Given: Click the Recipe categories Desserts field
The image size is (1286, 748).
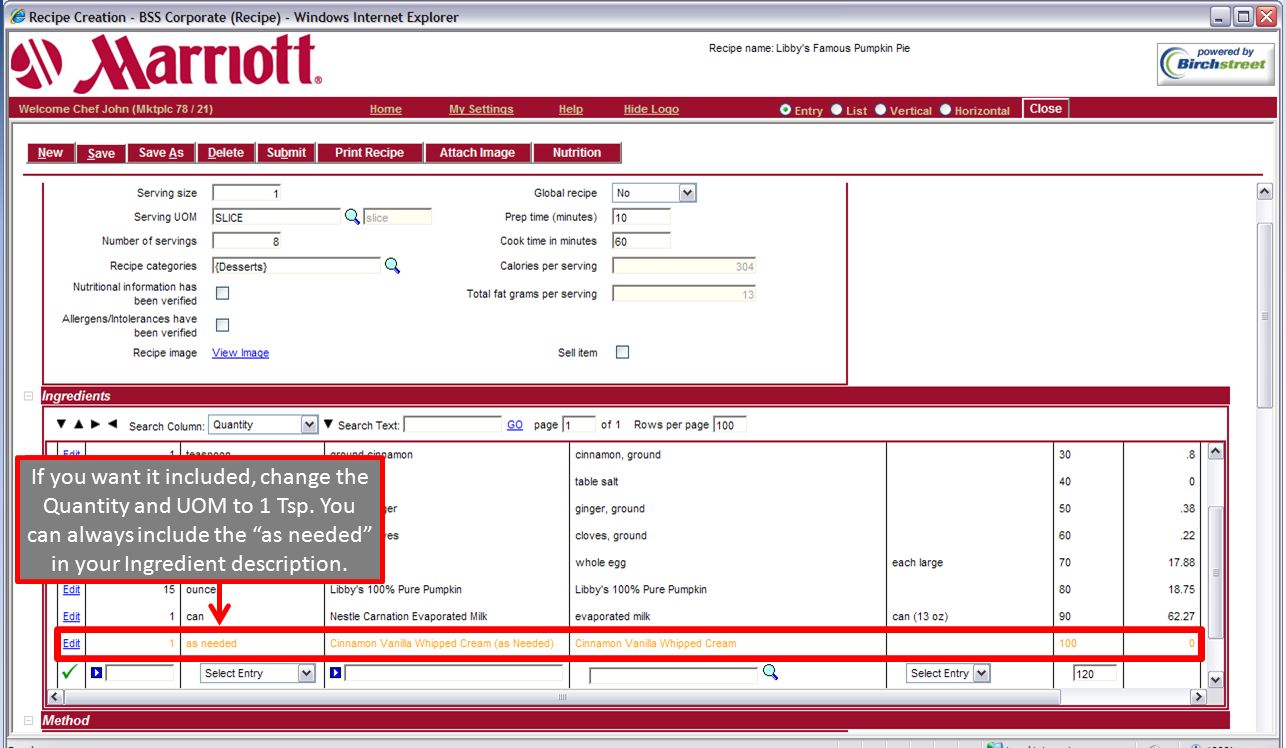Looking at the screenshot, I should pos(296,266).
